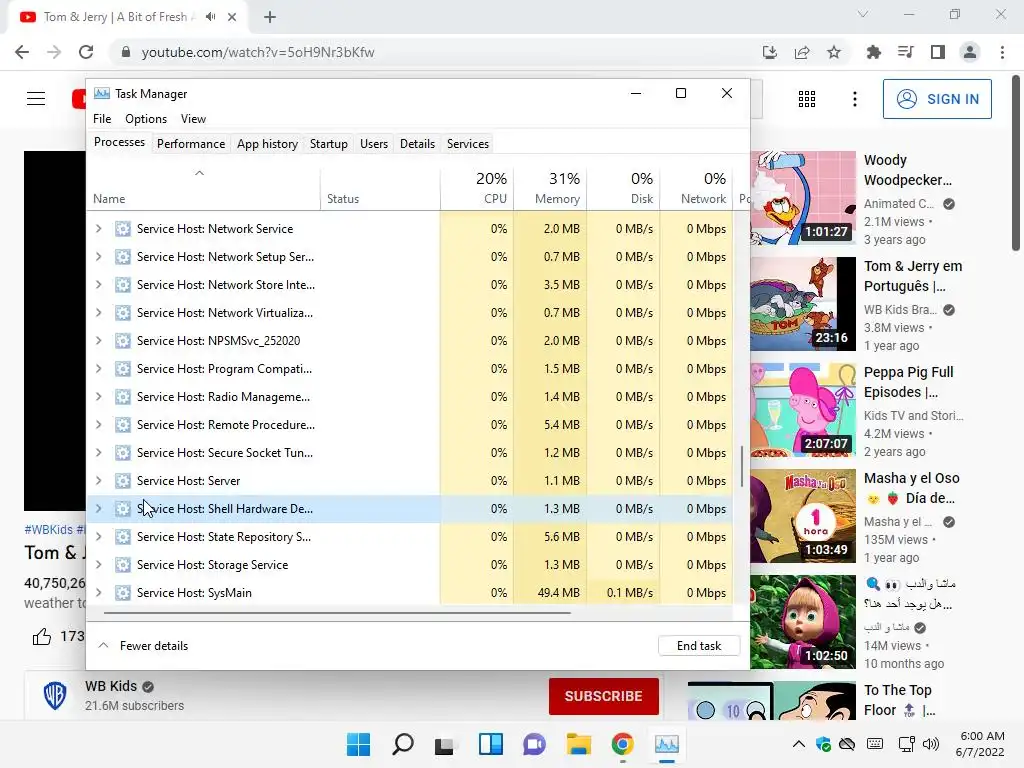1024x768 pixels.
Task: Open Chrome media controls icon
Action: [906, 52]
